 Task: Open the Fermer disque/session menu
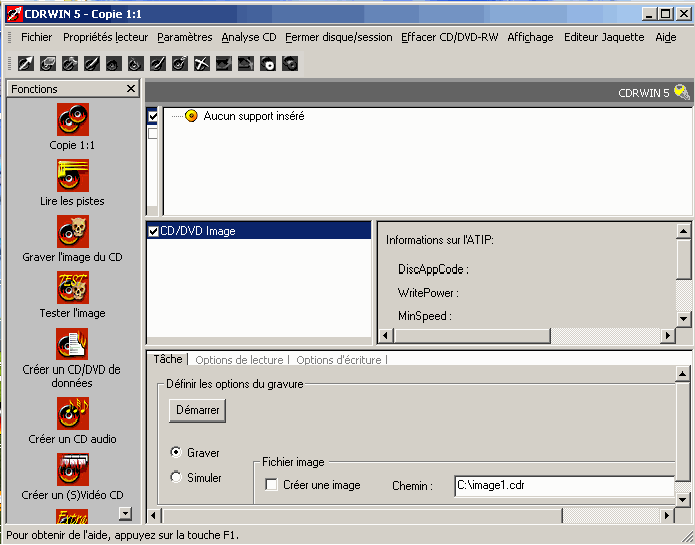(x=339, y=37)
